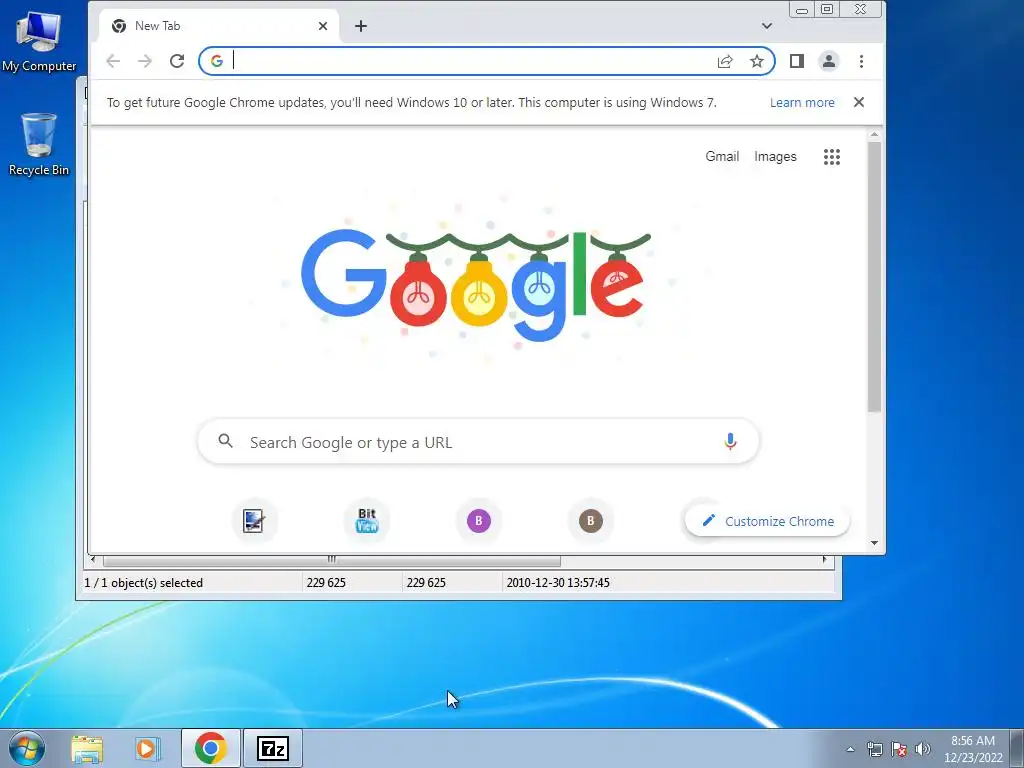The height and width of the screenshot is (768, 1024).
Task: Click the right scroll arrow in the 7-Zip window
Action: coord(824,560)
